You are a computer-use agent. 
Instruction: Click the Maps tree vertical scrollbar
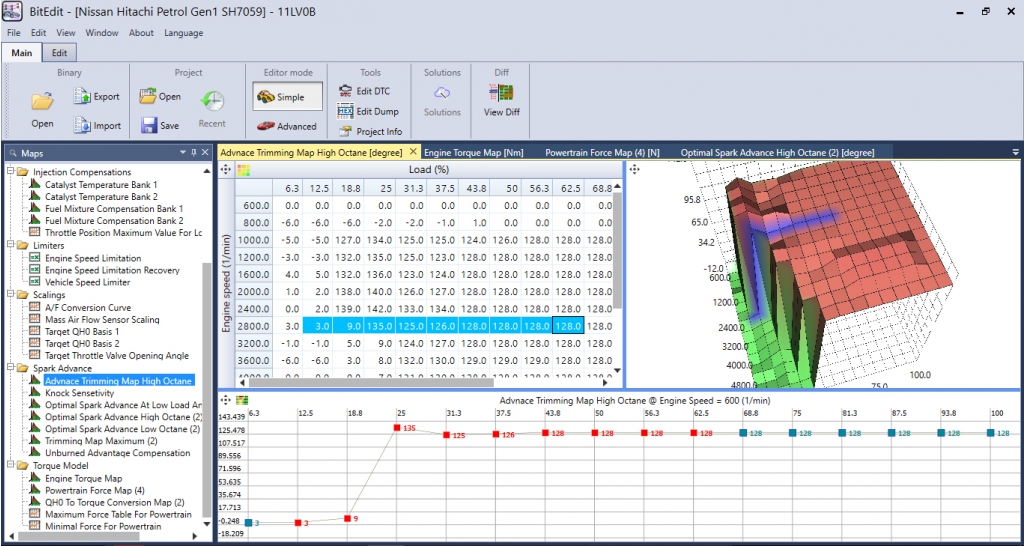click(208, 388)
